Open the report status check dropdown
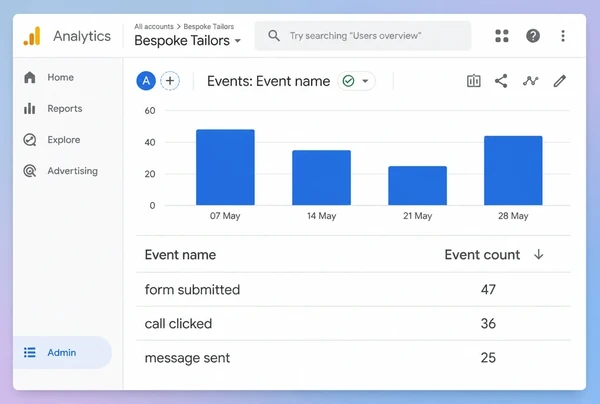The image size is (600, 404). 356,81
